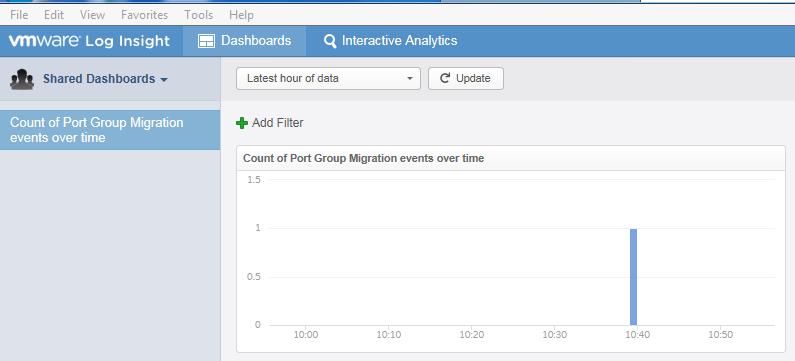Click the Add Filter link
The width and height of the screenshot is (795, 361).
[x=277, y=123]
